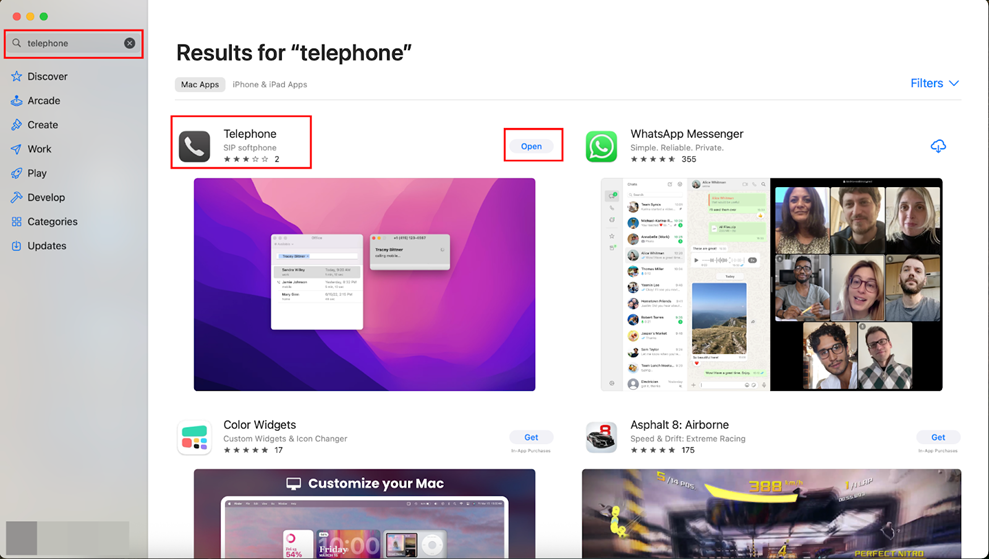Open the Work paper plane icon
Image resolution: width=989 pixels, height=559 pixels.
tap(16, 149)
